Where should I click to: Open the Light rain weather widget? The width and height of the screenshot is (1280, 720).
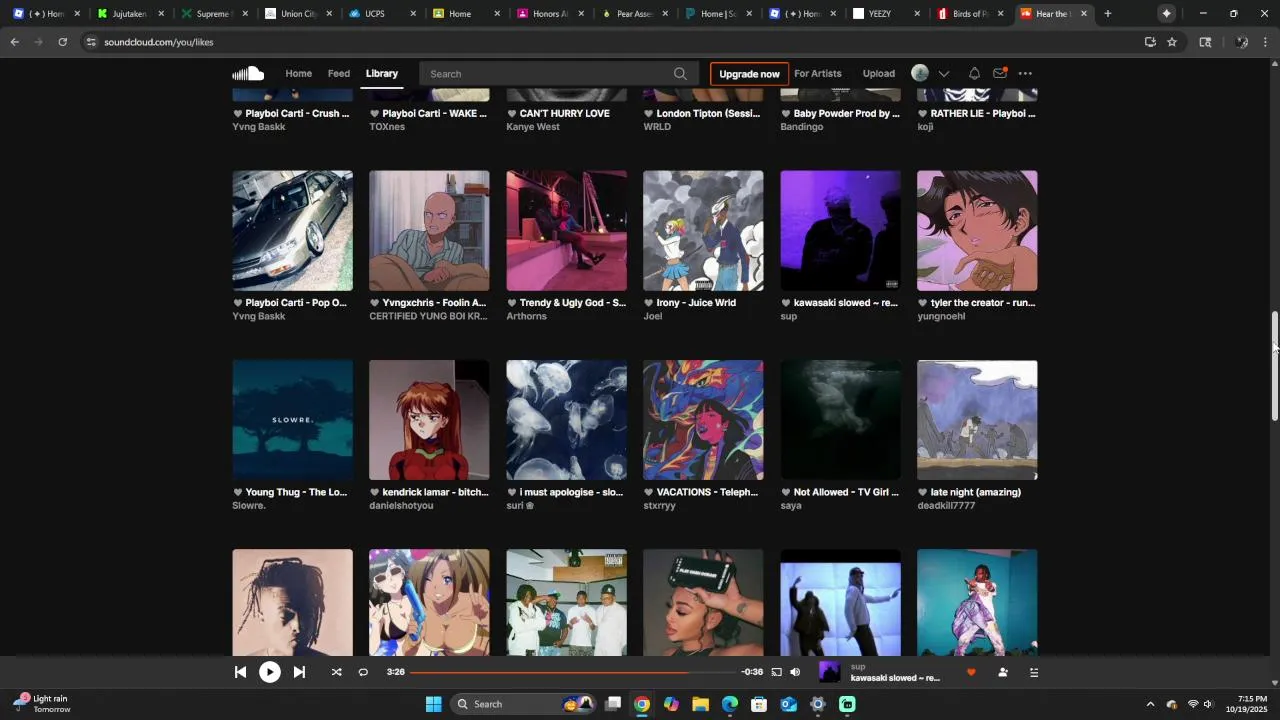(x=43, y=704)
